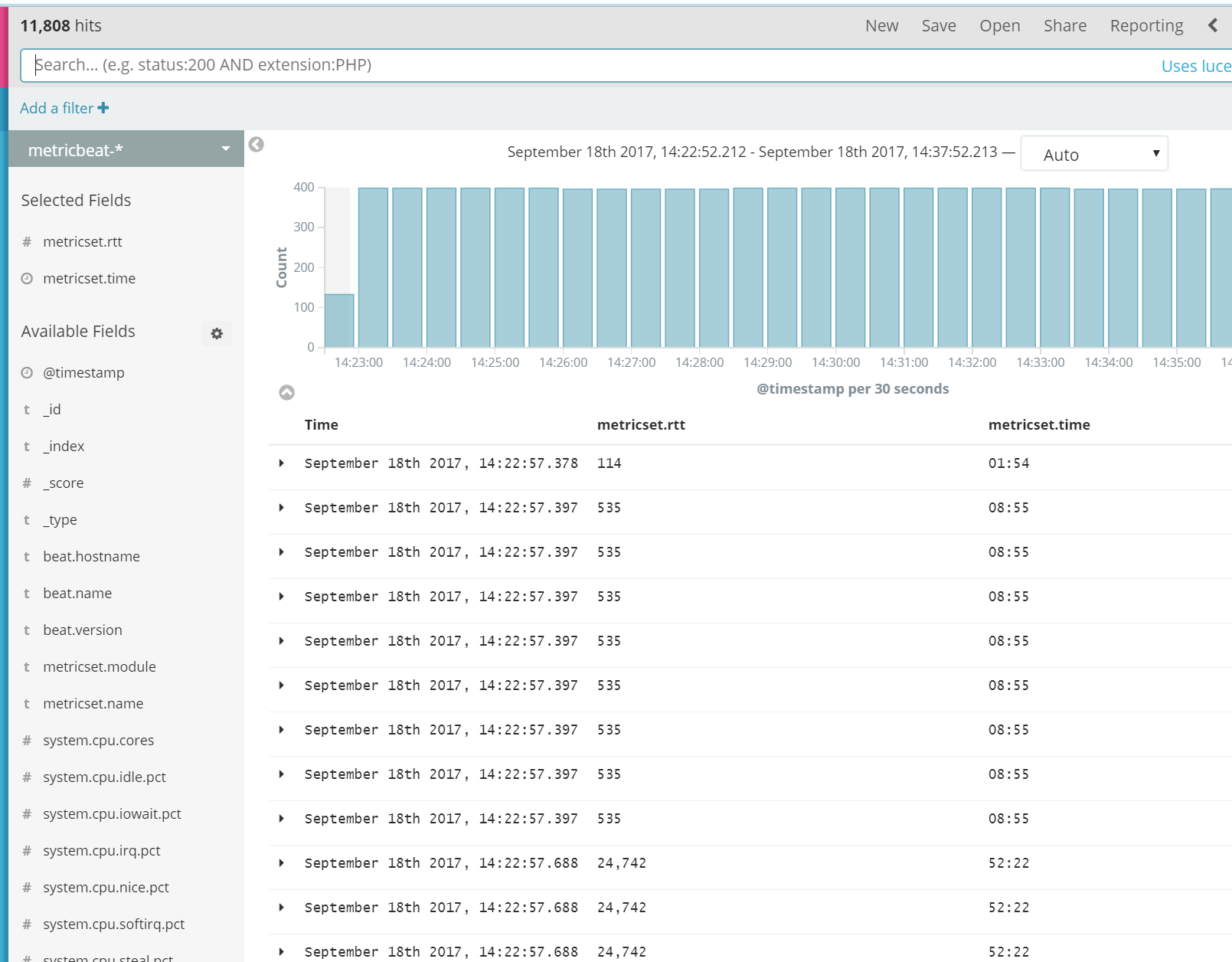Select system.cpu.irq.pct field
The height and width of the screenshot is (962, 1232).
(x=102, y=851)
